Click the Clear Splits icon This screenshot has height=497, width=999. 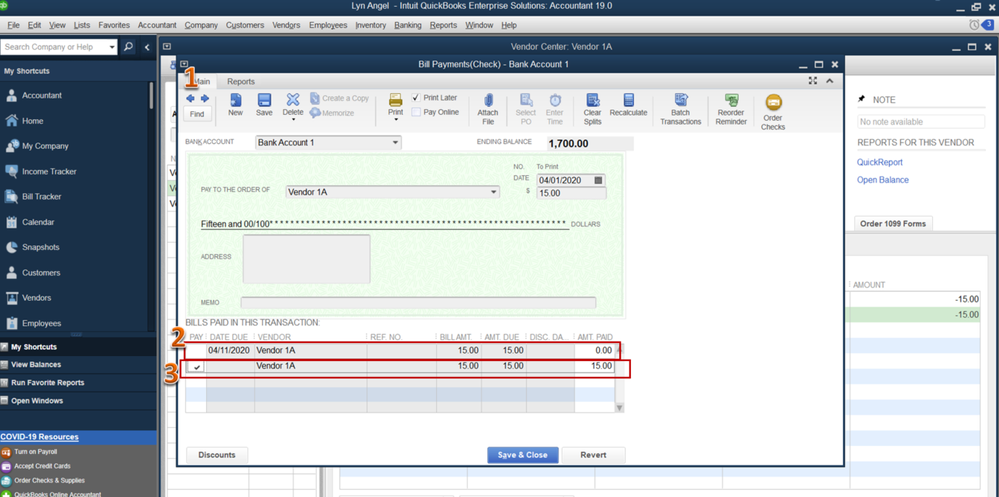593,100
